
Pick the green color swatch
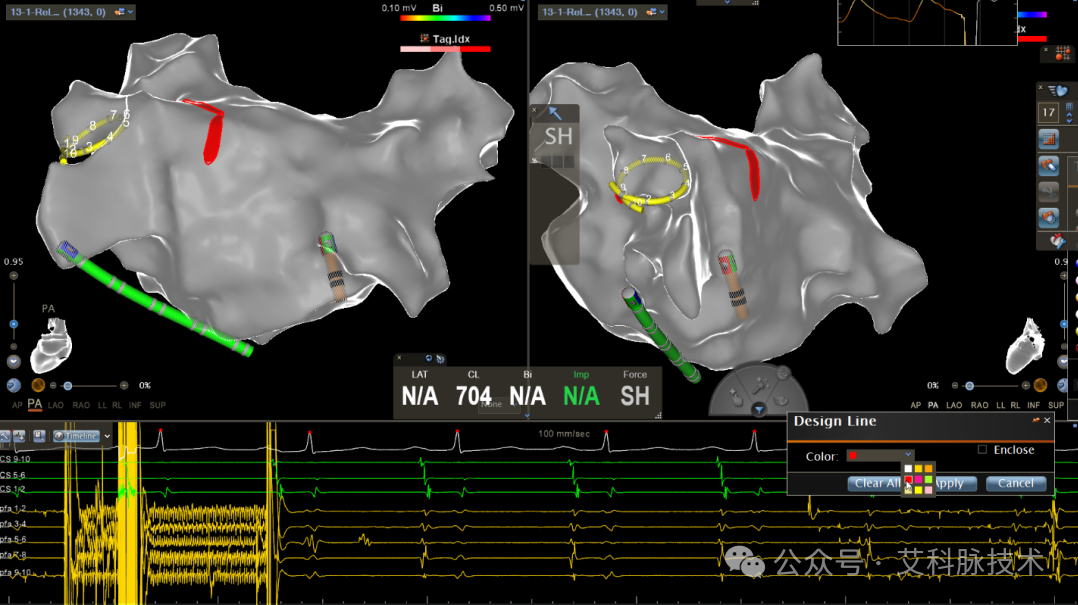pyautogui.click(x=928, y=479)
